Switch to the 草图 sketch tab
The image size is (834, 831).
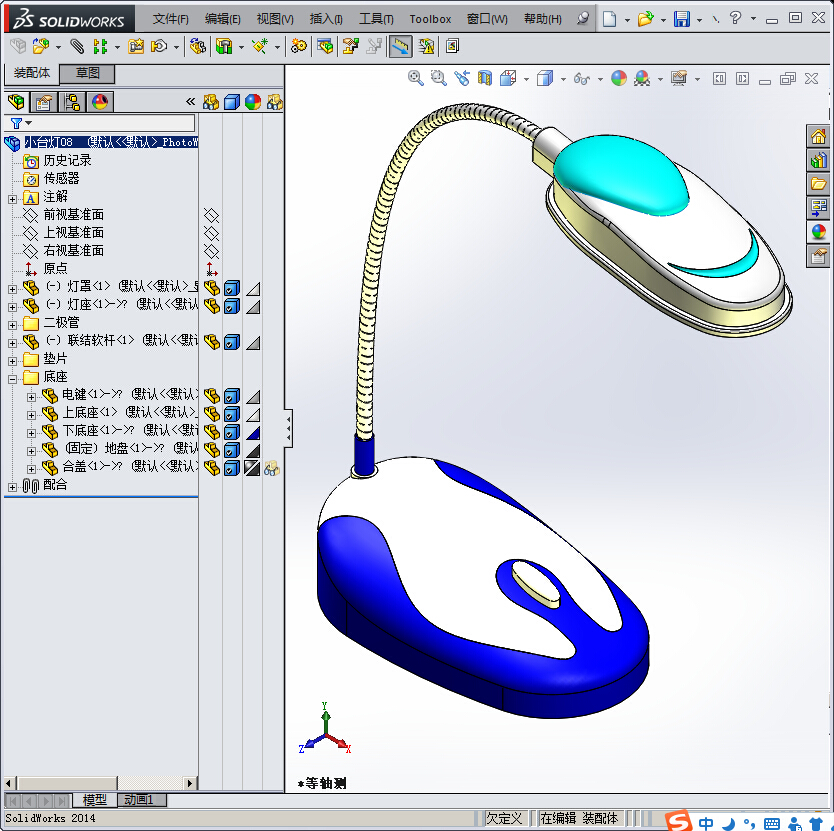87,73
